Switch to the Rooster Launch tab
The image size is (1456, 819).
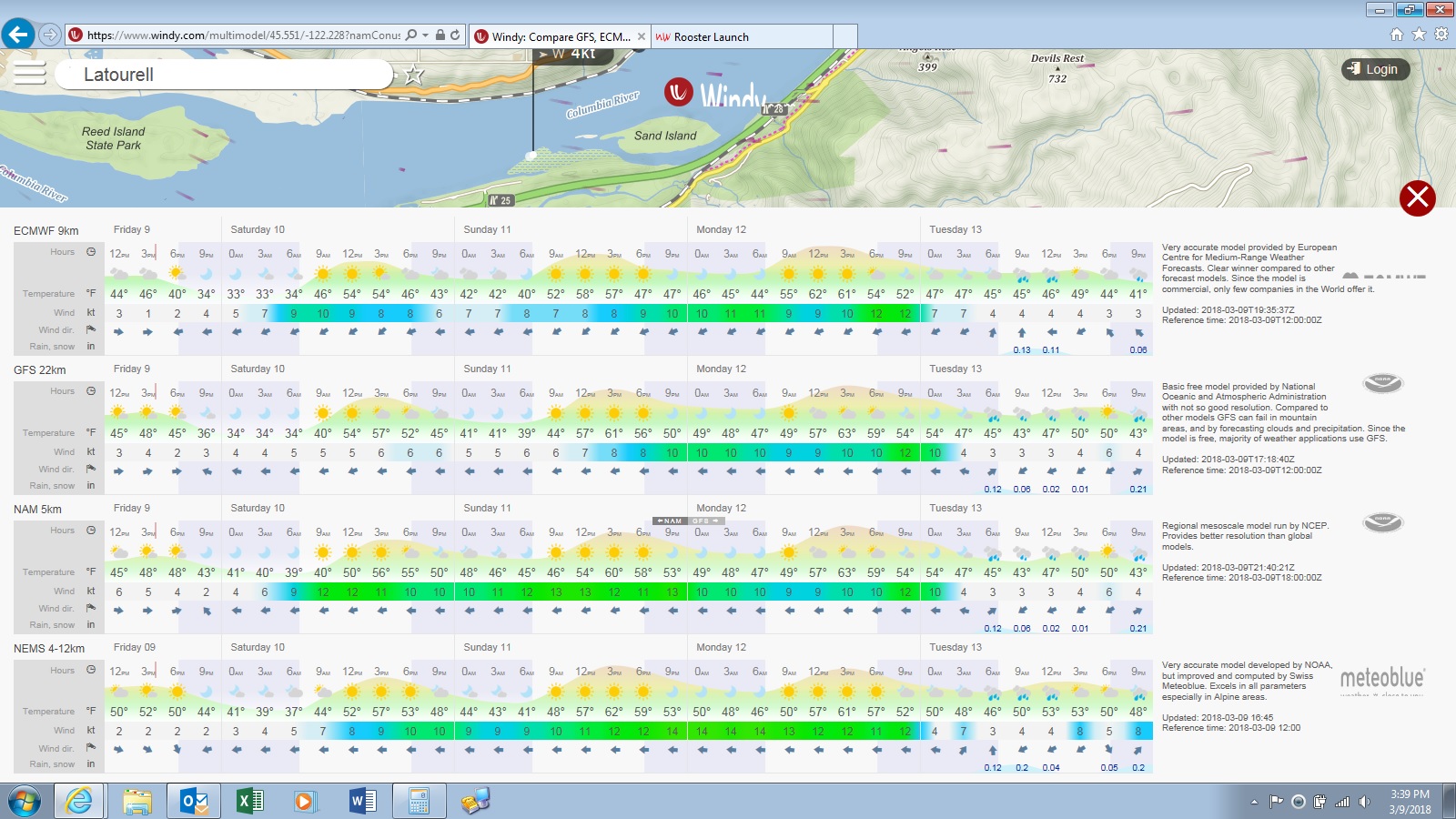pos(742,36)
